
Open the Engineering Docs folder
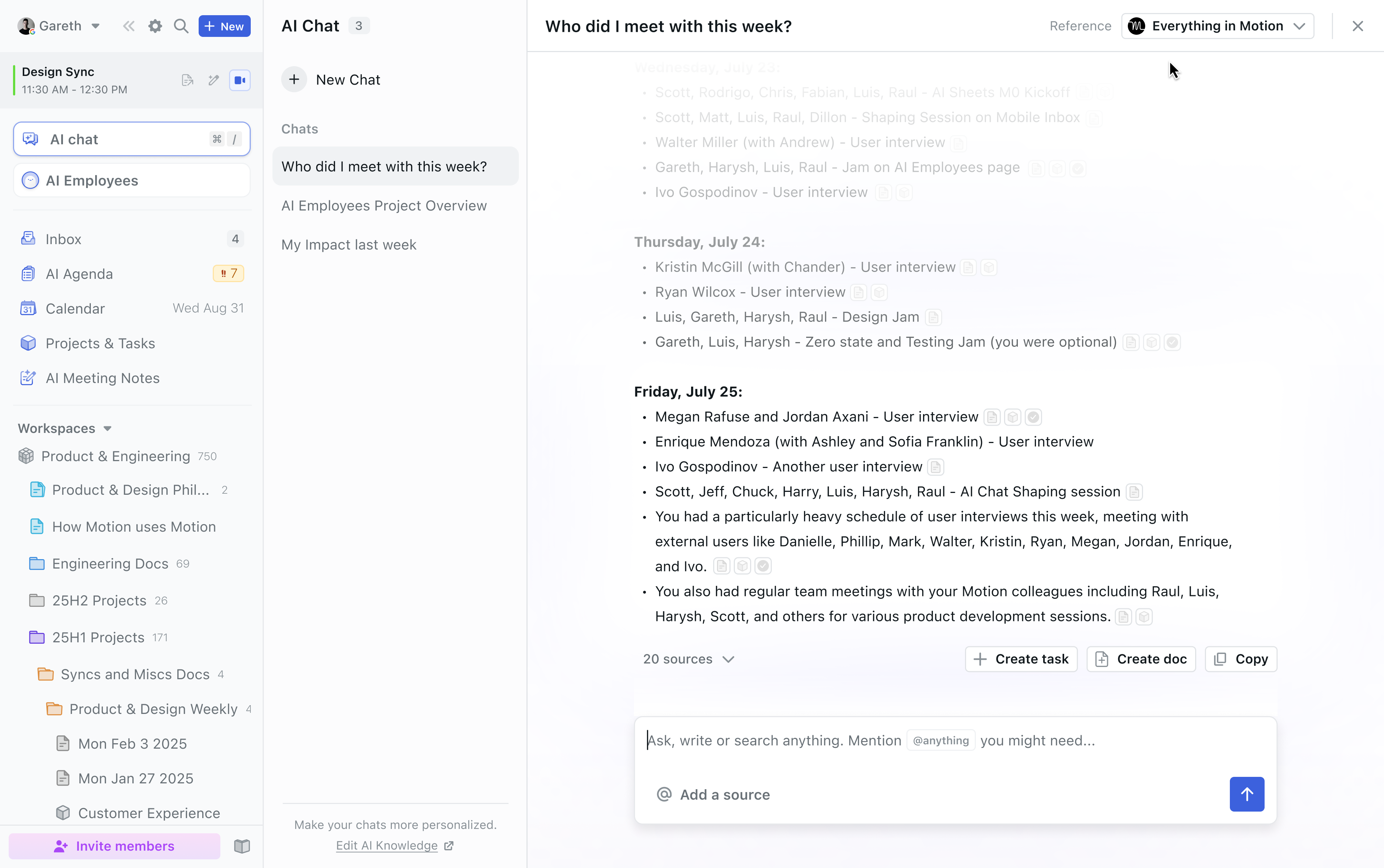coord(110,564)
